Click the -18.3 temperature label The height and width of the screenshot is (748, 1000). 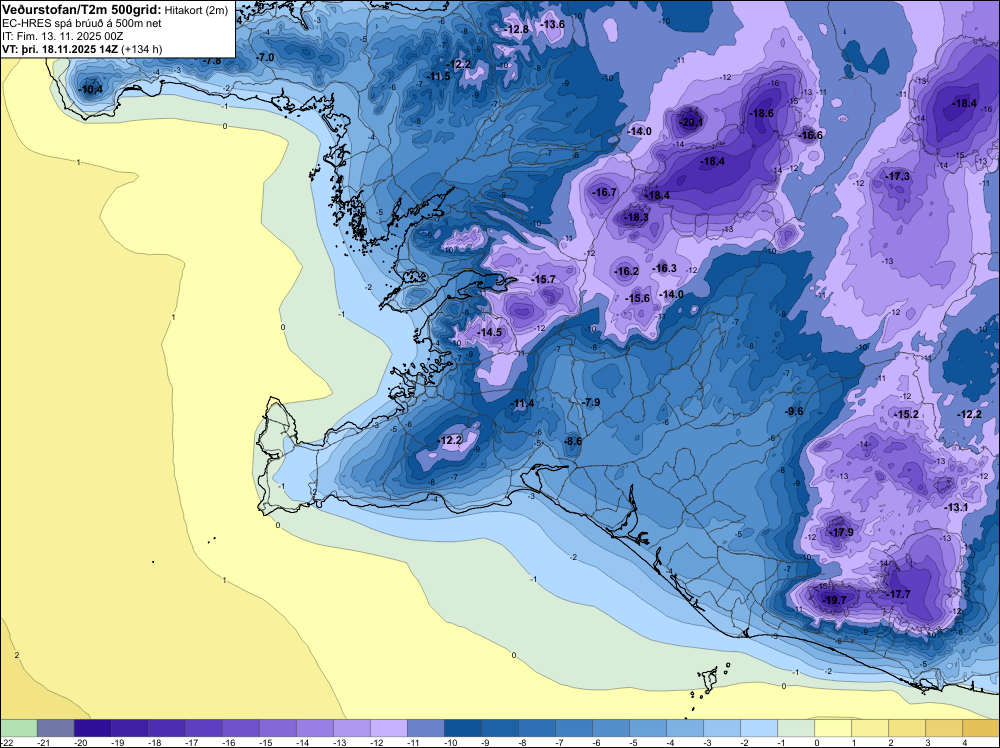(636, 217)
